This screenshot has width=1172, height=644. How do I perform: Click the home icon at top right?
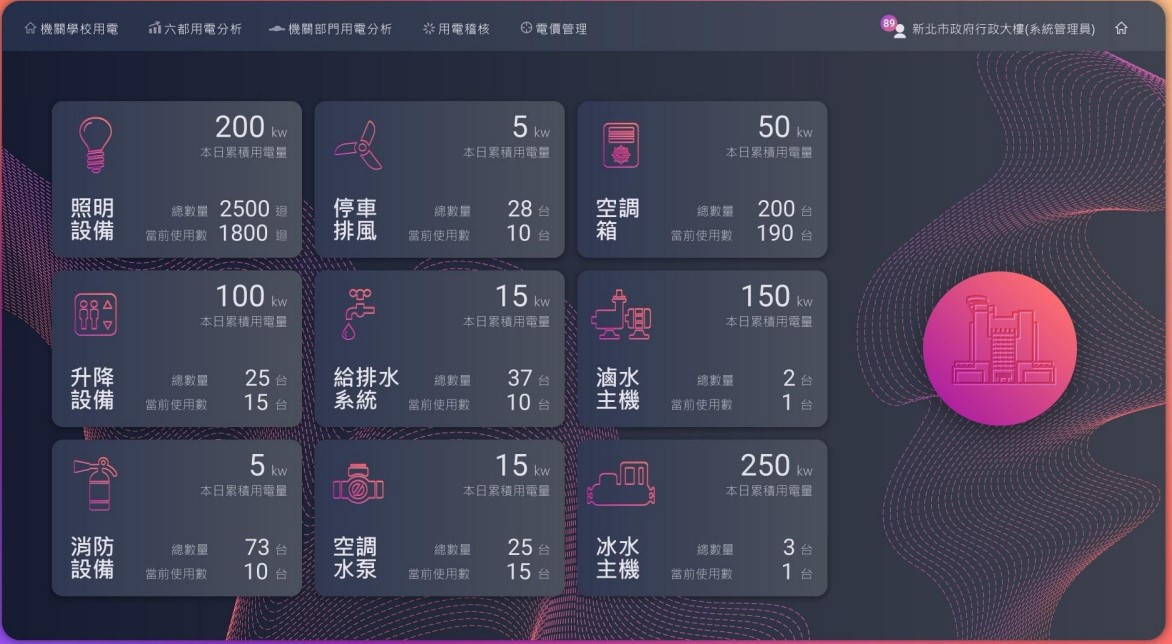tap(1121, 28)
